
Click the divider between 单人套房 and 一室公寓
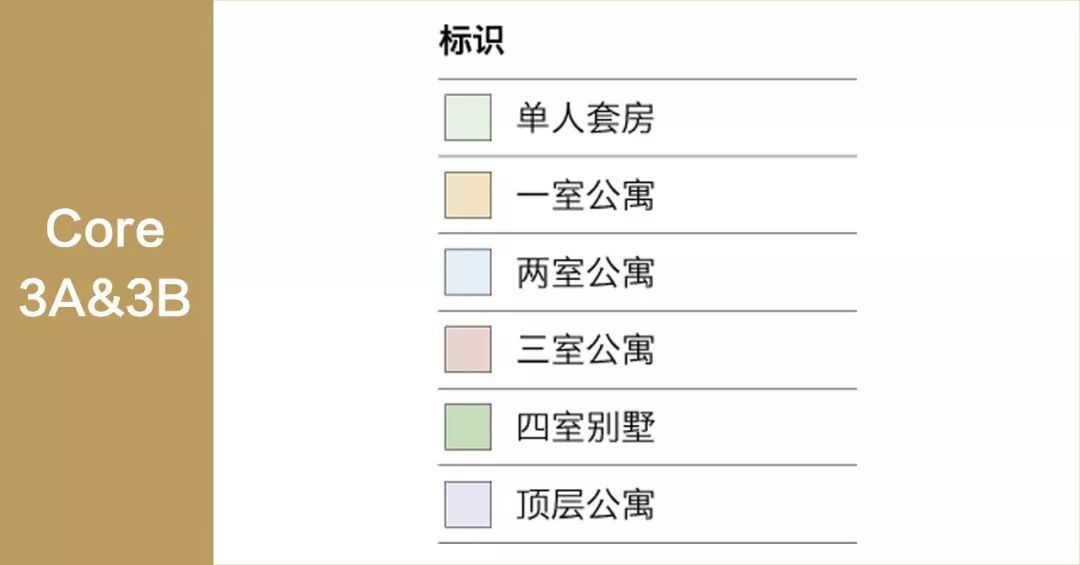point(647,156)
